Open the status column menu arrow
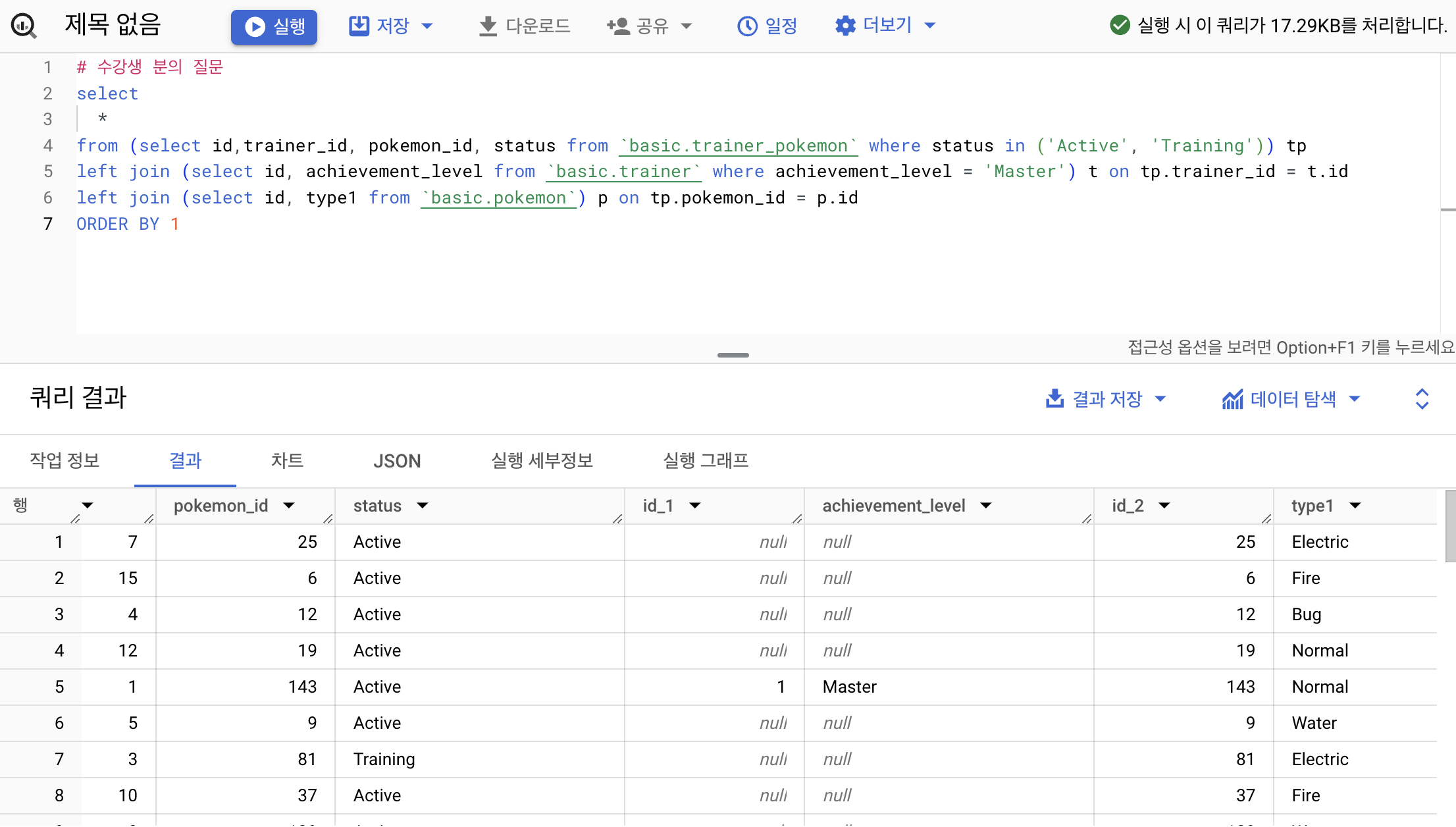The image size is (1456, 827). pos(423,506)
